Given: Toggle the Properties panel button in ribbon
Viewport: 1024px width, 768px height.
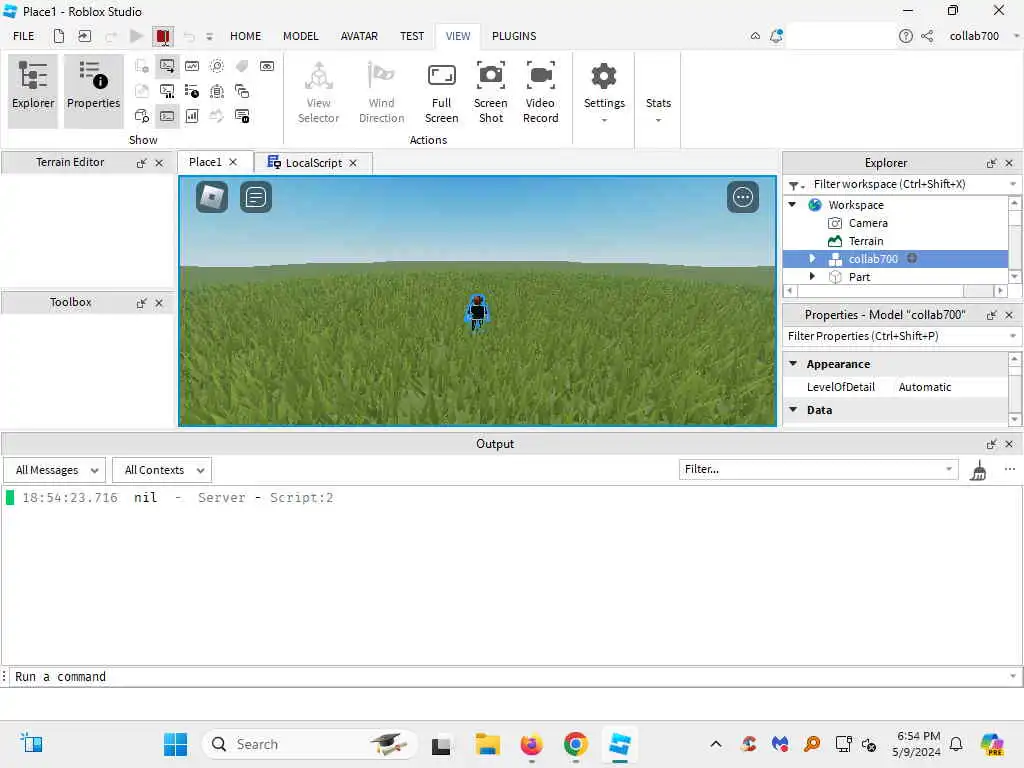Looking at the screenshot, I should pos(93,91).
